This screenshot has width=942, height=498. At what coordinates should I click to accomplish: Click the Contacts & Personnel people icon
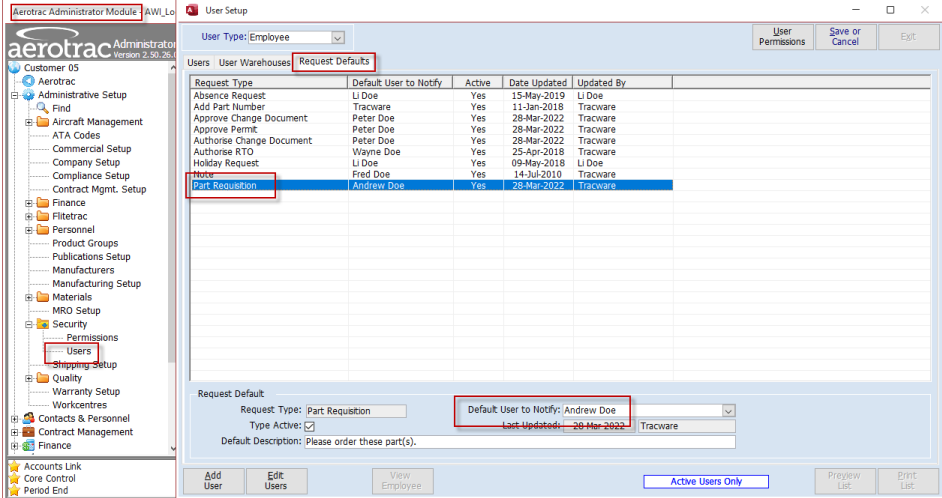(28, 418)
